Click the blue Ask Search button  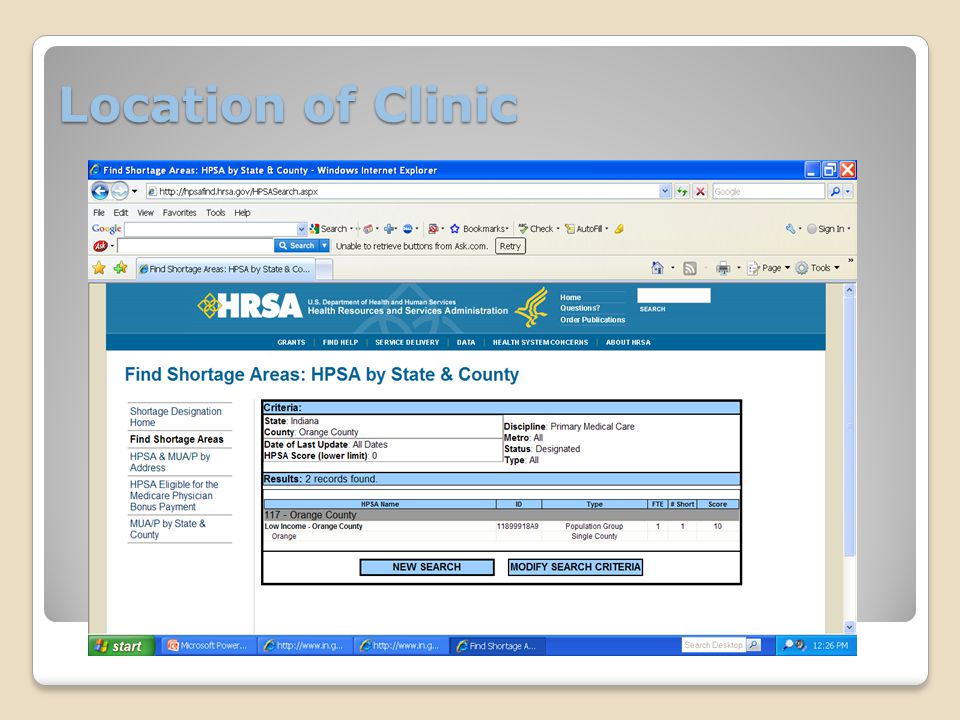[x=297, y=246]
